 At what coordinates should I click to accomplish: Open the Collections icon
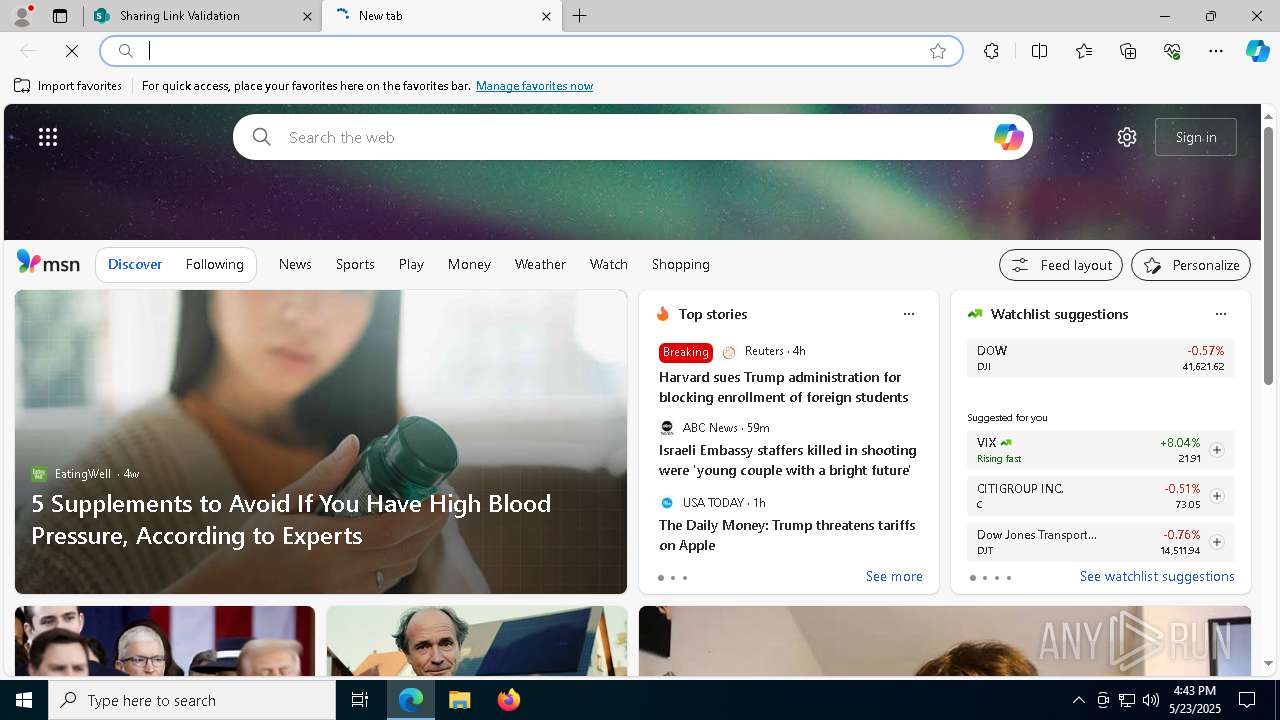coord(1128,51)
